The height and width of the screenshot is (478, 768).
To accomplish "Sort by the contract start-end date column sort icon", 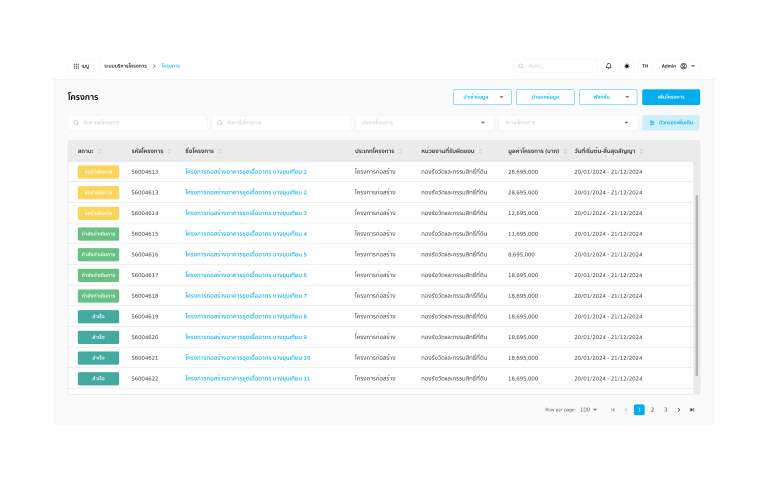I will pos(642,151).
